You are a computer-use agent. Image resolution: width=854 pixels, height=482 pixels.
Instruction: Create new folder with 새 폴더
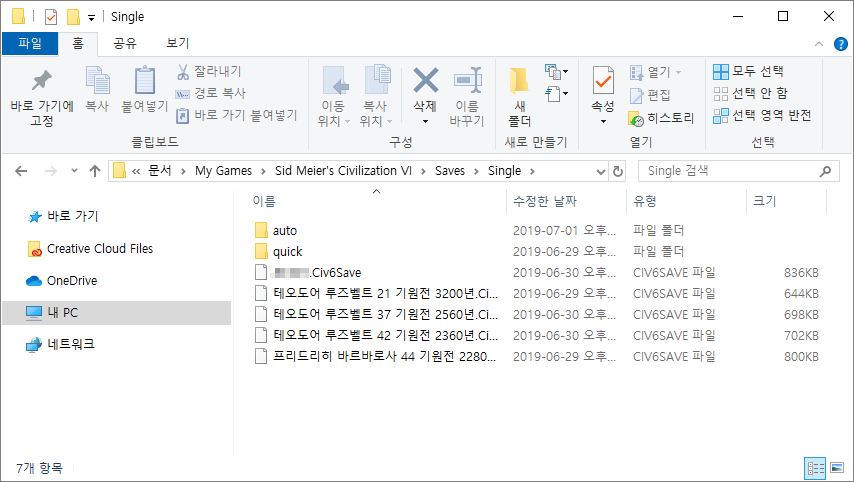tap(519, 97)
